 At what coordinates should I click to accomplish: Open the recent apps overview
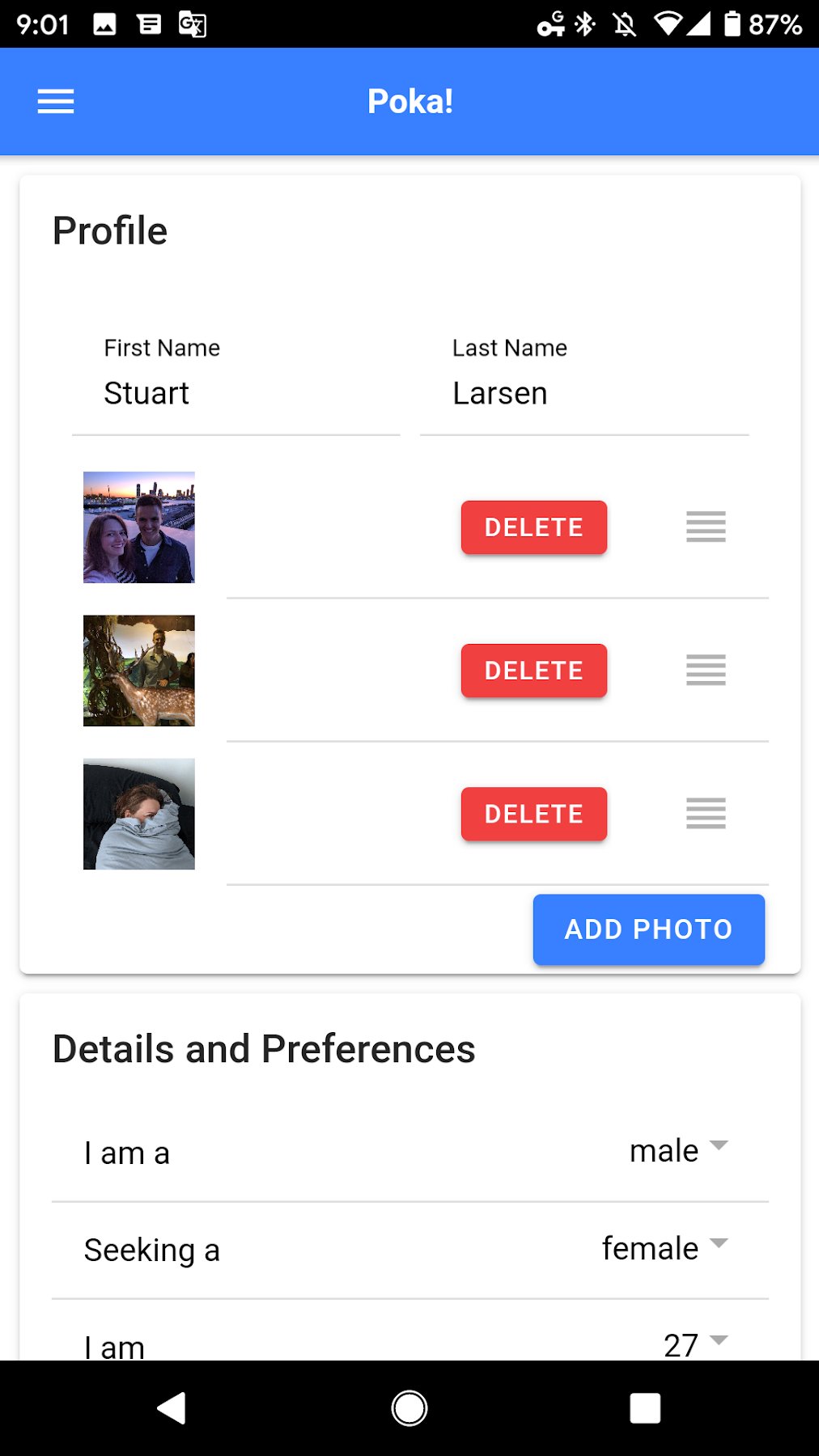click(645, 1407)
